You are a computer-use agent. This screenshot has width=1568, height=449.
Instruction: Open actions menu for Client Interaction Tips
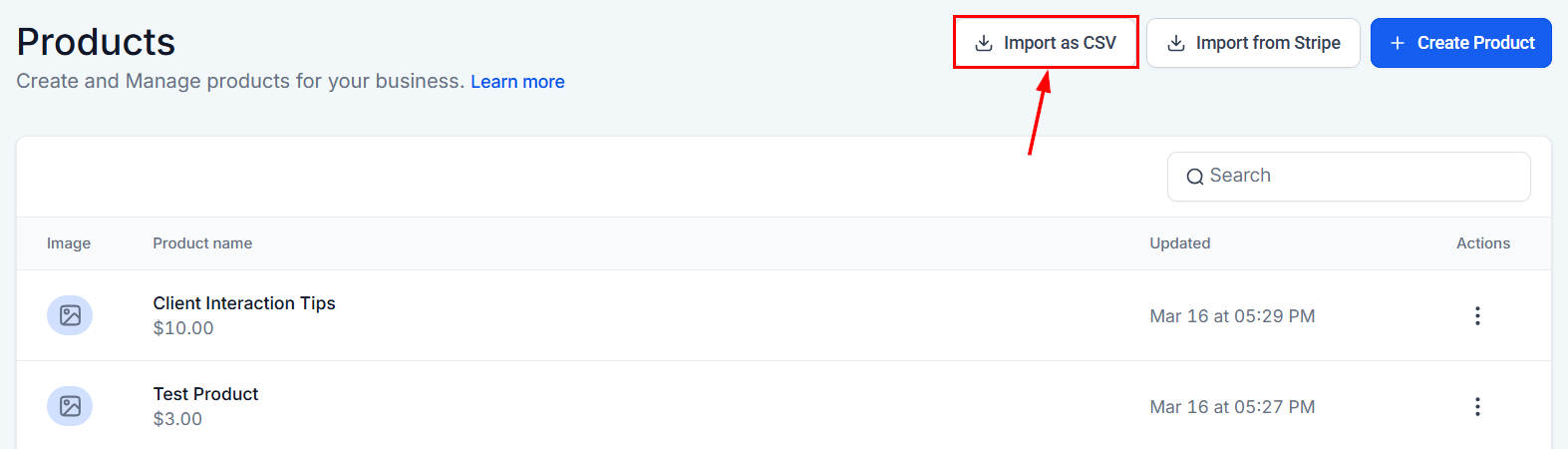point(1477,315)
